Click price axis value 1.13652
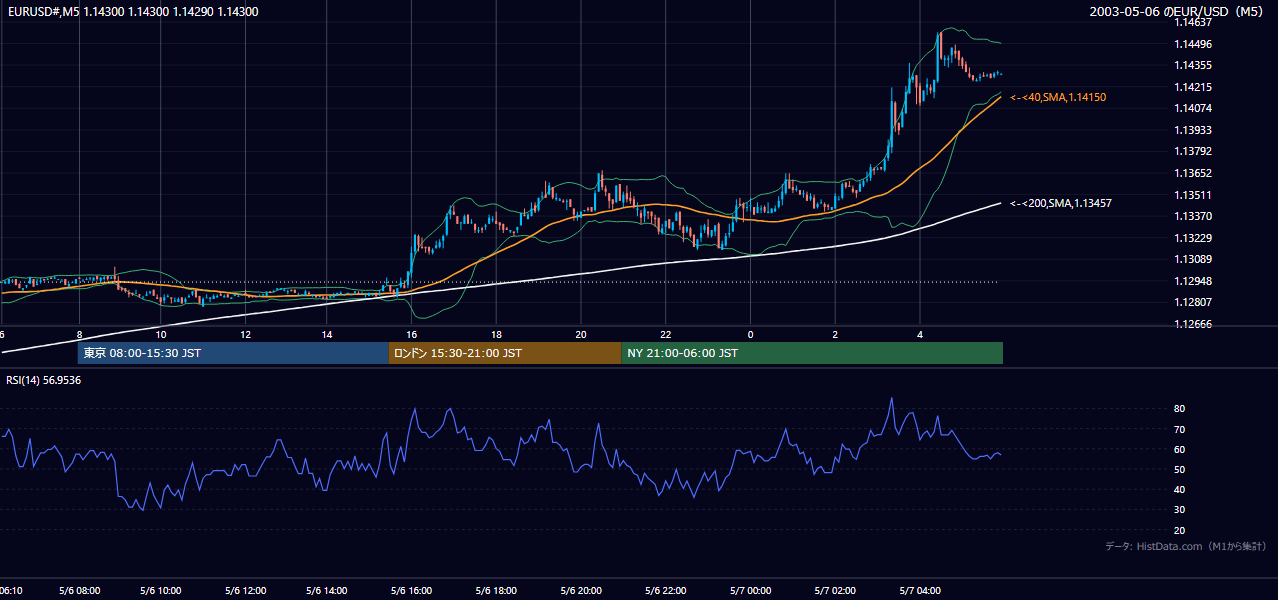1278x600 pixels. click(x=1194, y=173)
